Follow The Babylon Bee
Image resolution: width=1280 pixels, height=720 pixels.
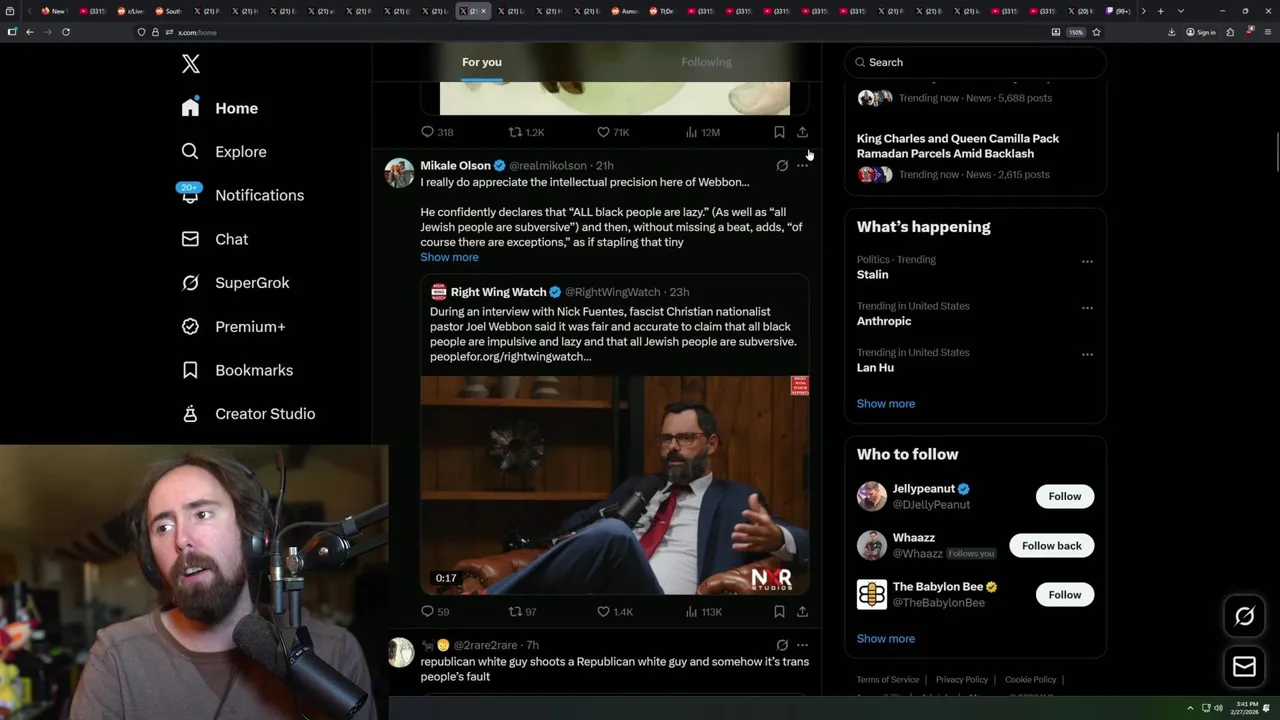pyautogui.click(x=1064, y=594)
